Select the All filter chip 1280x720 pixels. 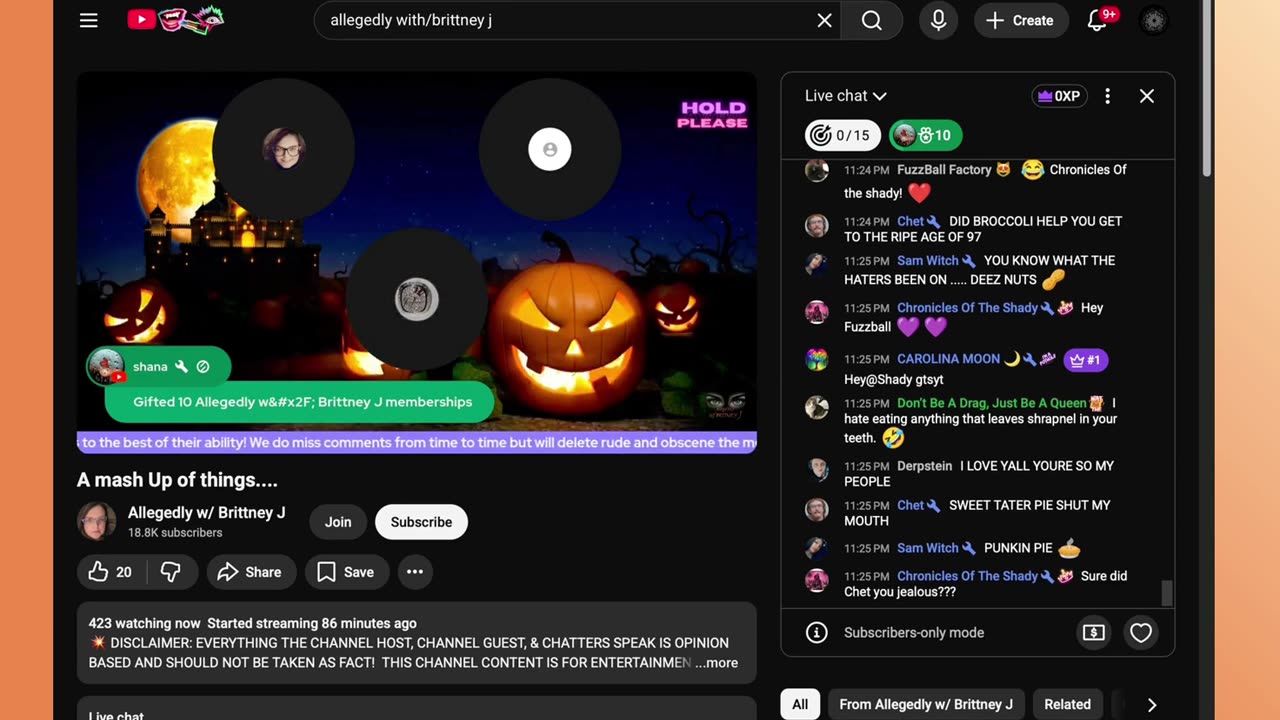[800, 704]
